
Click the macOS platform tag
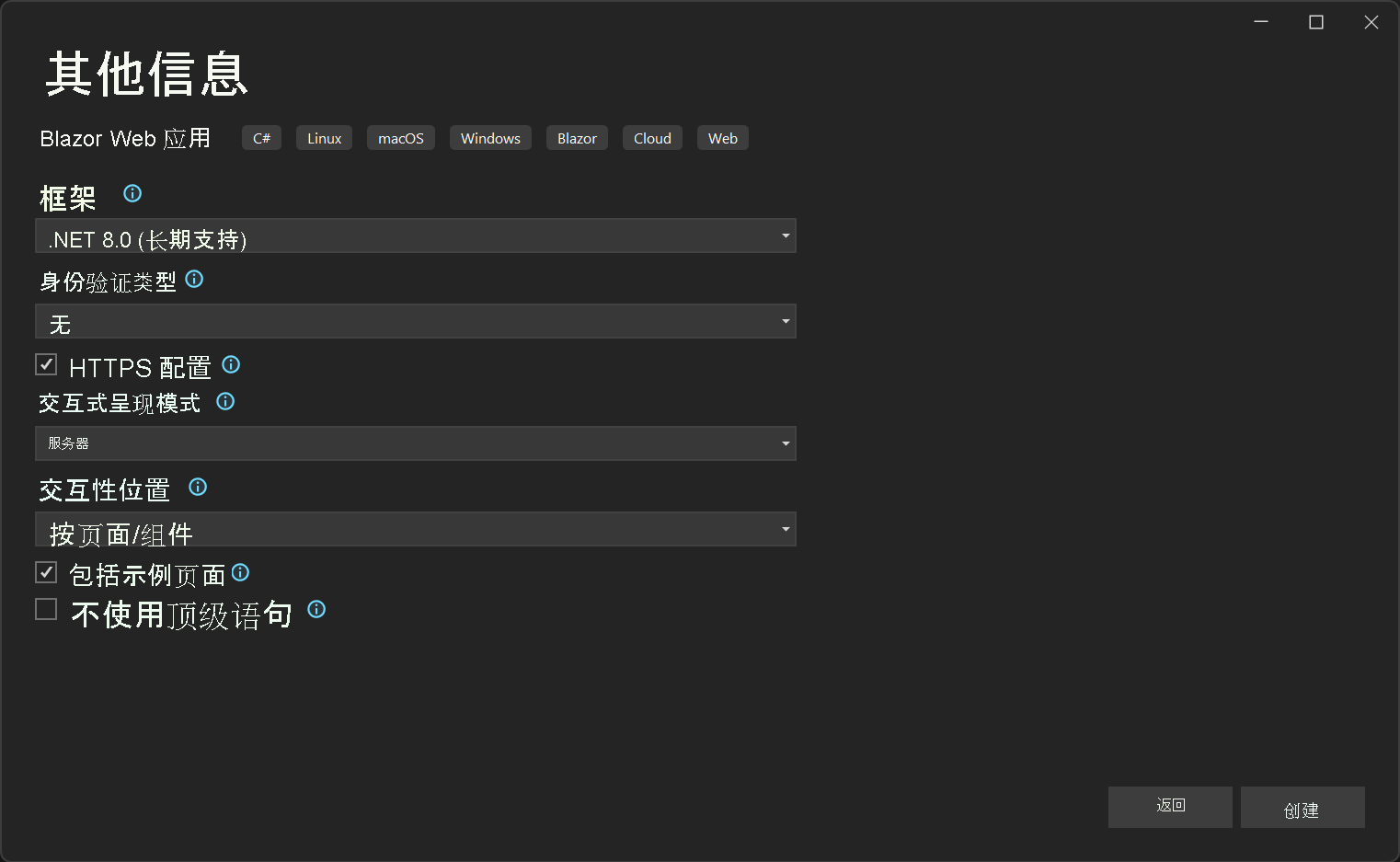point(400,137)
